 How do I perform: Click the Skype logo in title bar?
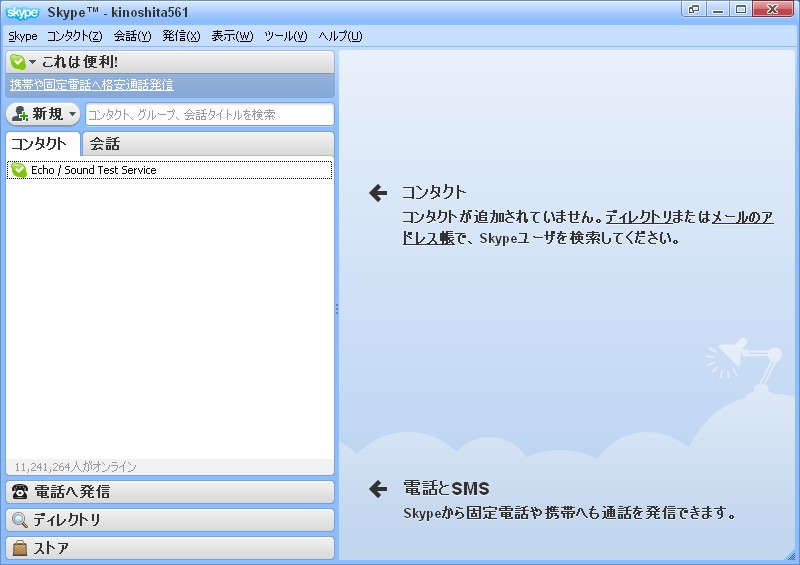pos(22,12)
